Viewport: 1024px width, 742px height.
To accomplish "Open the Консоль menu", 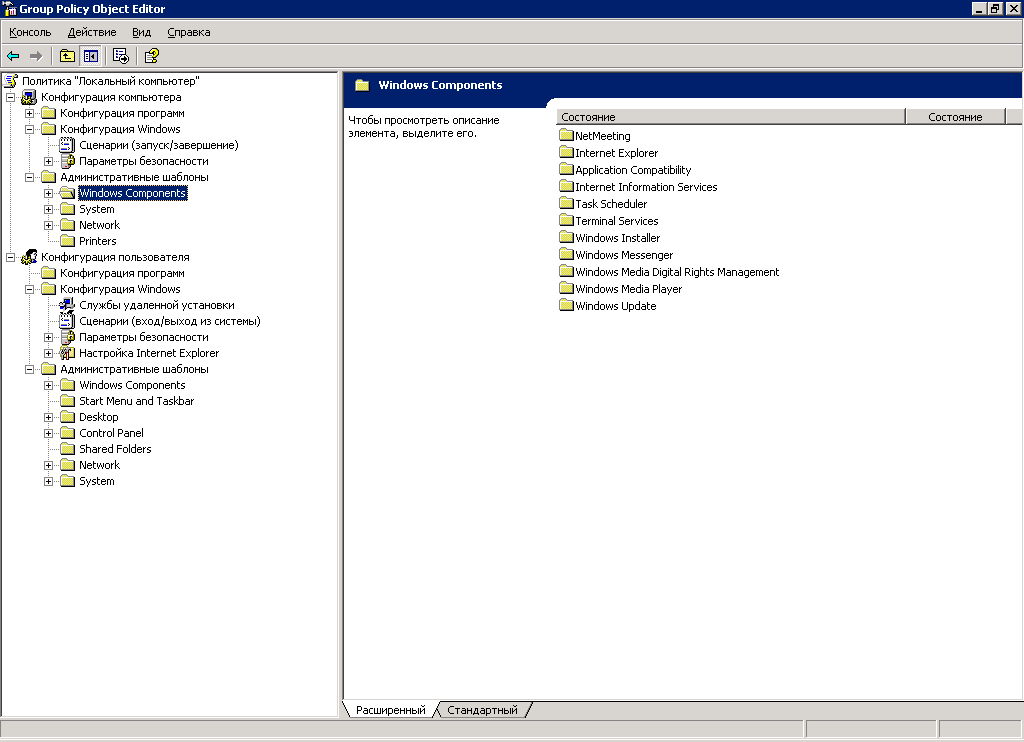I will pyautogui.click(x=30, y=32).
